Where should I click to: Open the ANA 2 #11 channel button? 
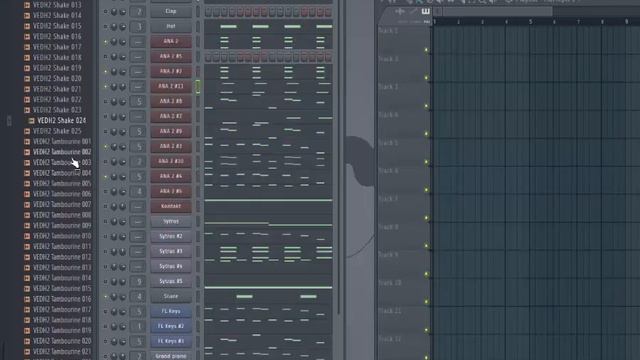171,87
